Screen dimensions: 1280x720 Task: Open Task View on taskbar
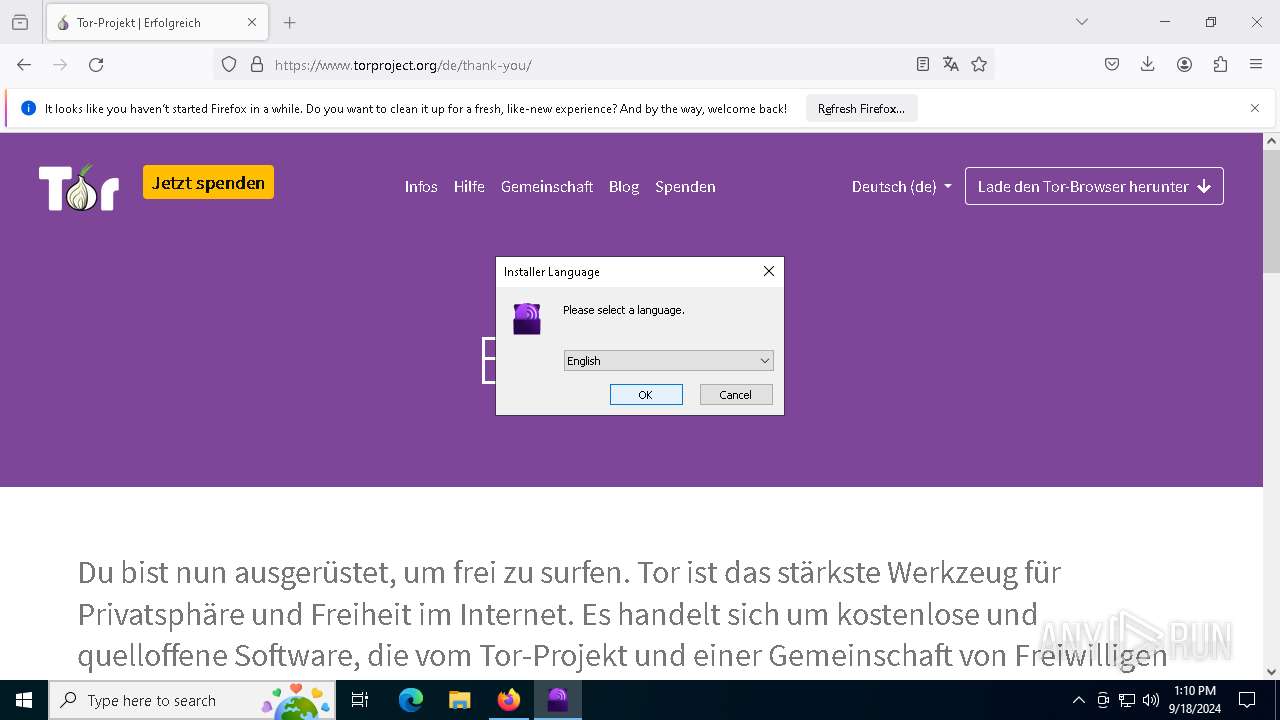coord(360,700)
